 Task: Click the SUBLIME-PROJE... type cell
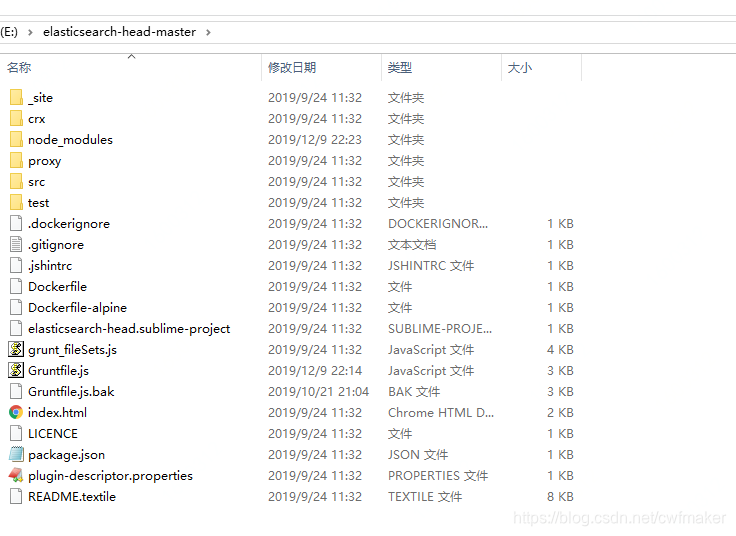pyautogui.click(x=440, y=329)
